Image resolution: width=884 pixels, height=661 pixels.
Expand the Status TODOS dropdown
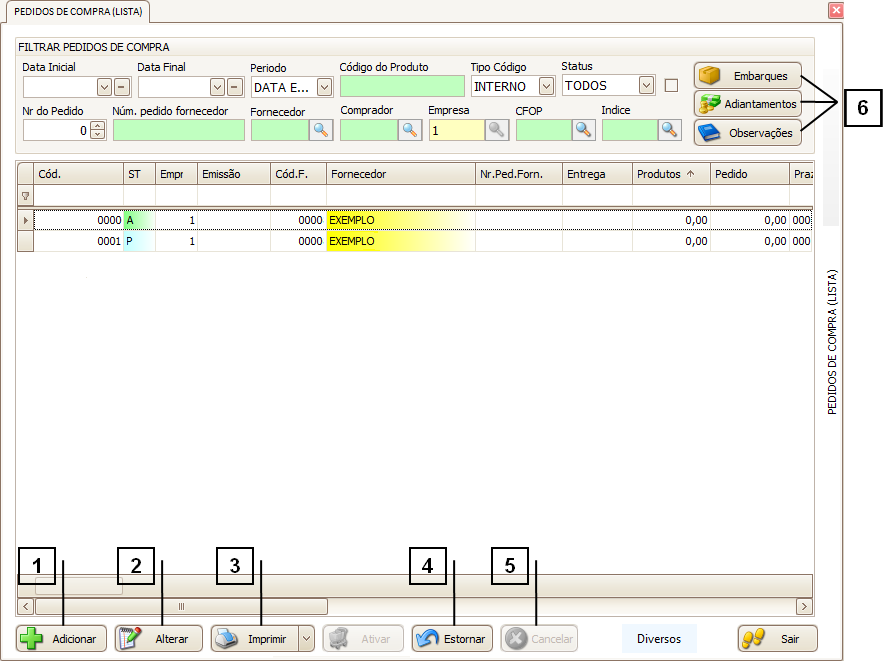646,86
